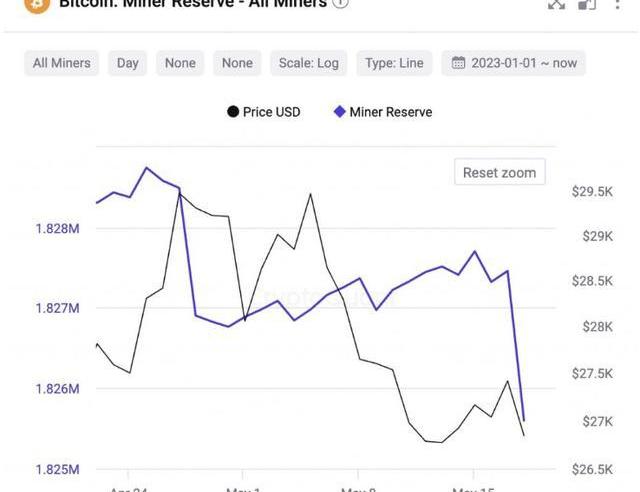Open the Day interval dropdown
This screenshot has width=640, height=492.
pos(128,63)
